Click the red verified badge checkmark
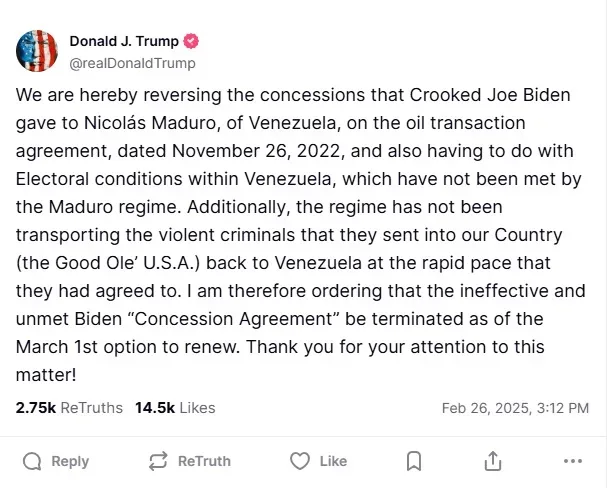Image resolution: width=607 pixels, height=488 pixels. (x=191, y=42)
